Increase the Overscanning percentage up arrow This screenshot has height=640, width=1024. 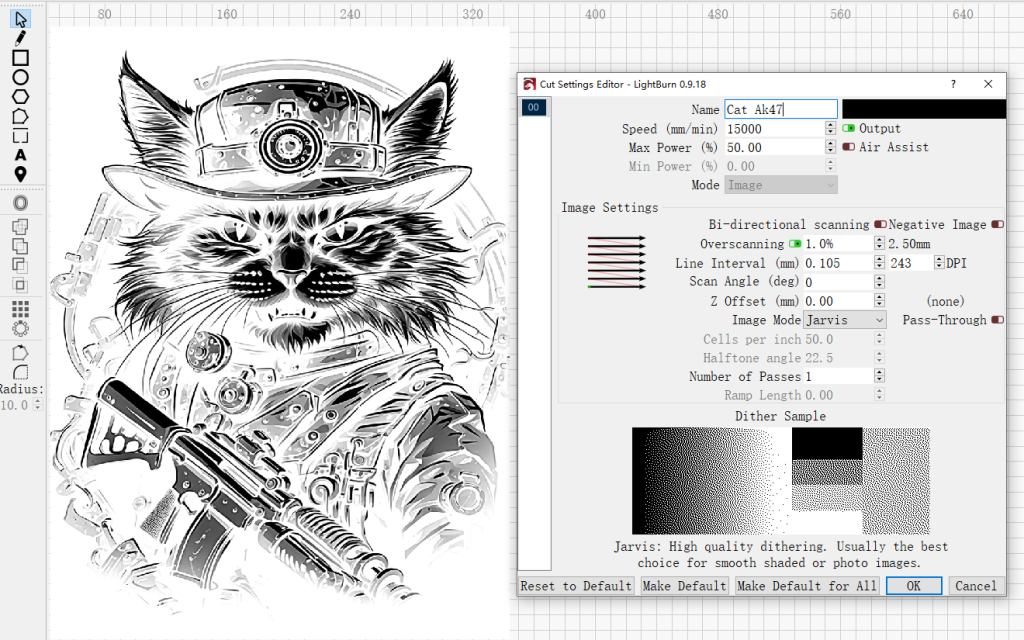click(x=879, y=240)
